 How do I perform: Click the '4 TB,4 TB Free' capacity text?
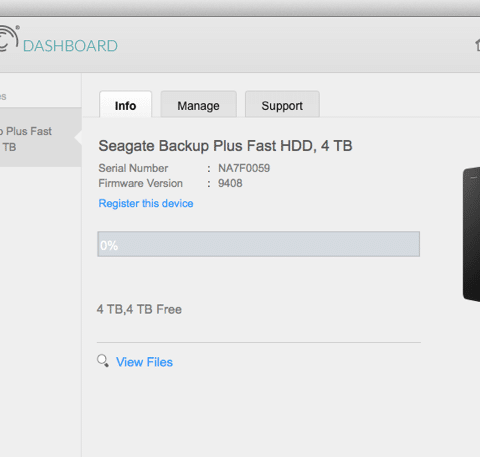click(139, 309)
